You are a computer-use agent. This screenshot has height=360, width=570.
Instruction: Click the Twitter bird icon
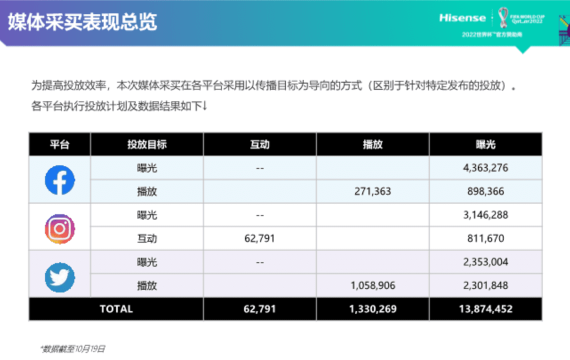60,277
